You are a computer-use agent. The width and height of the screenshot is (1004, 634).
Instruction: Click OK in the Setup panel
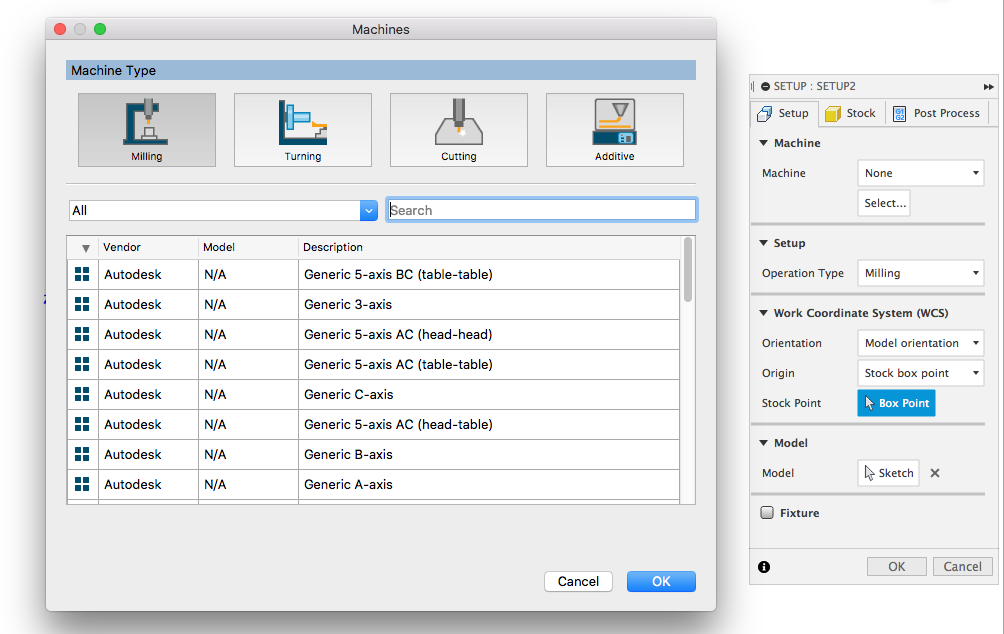896,567
